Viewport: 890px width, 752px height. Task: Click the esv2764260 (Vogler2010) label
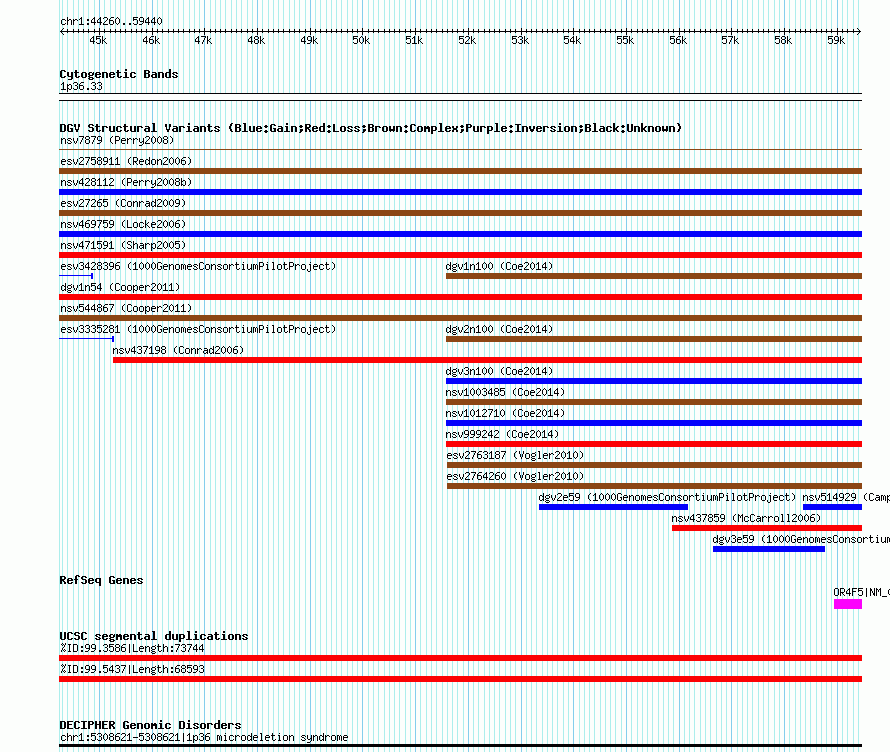pos(515,476)
